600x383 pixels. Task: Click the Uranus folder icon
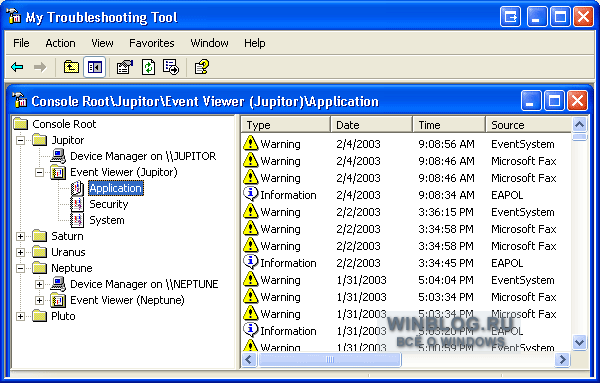(40, 252)
